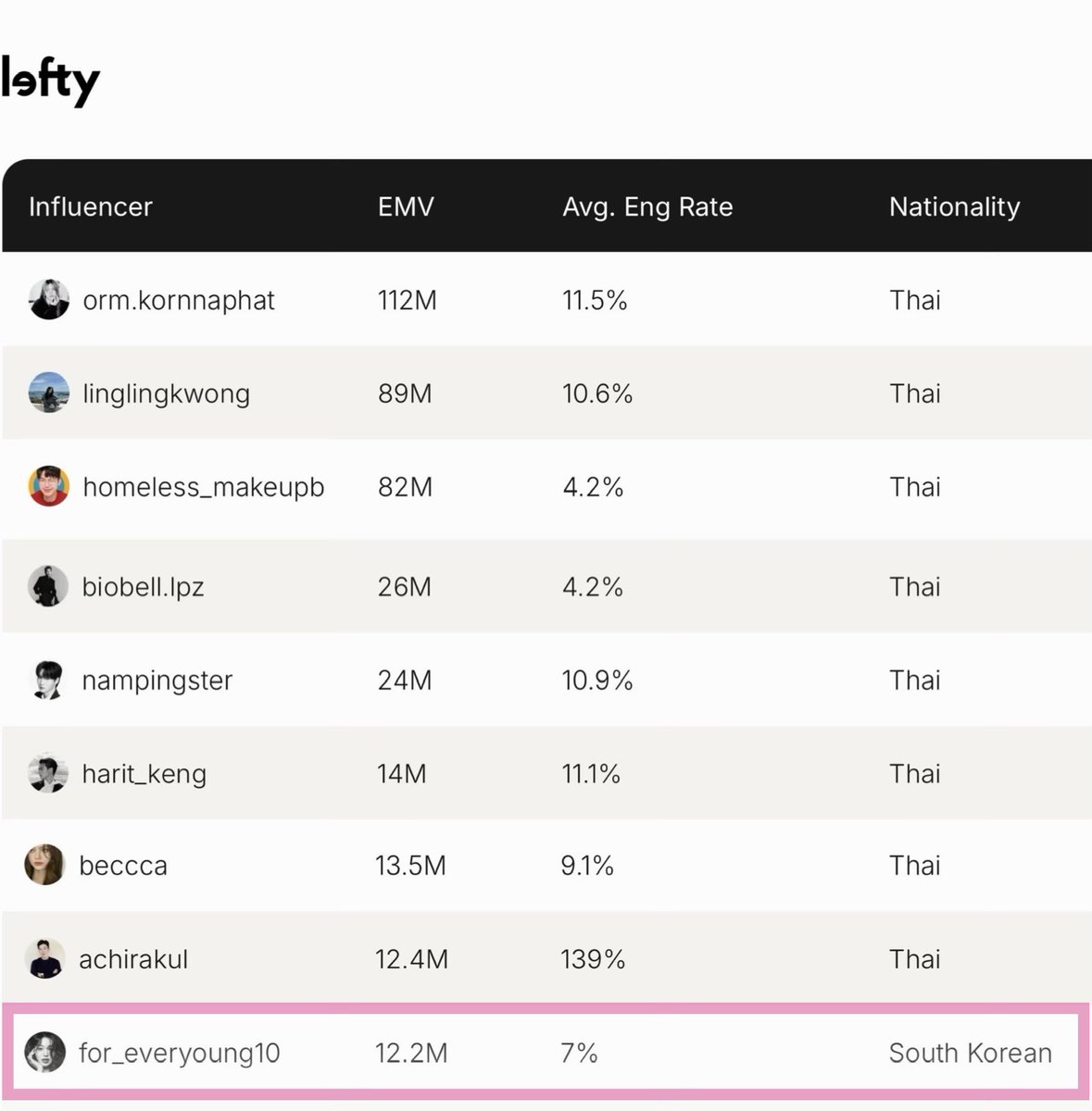Screen dimensions: 1092x1111
Task: Click Thai nationality for homeless_makeupb
Action: coord(915,487)
